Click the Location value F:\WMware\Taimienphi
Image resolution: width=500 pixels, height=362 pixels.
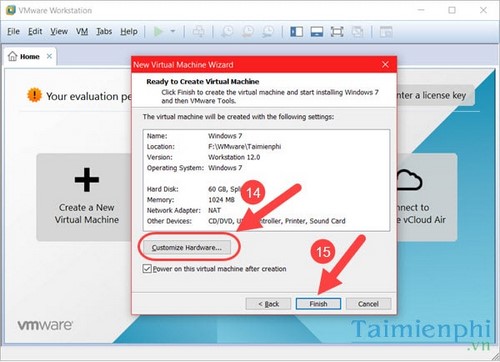245,146
